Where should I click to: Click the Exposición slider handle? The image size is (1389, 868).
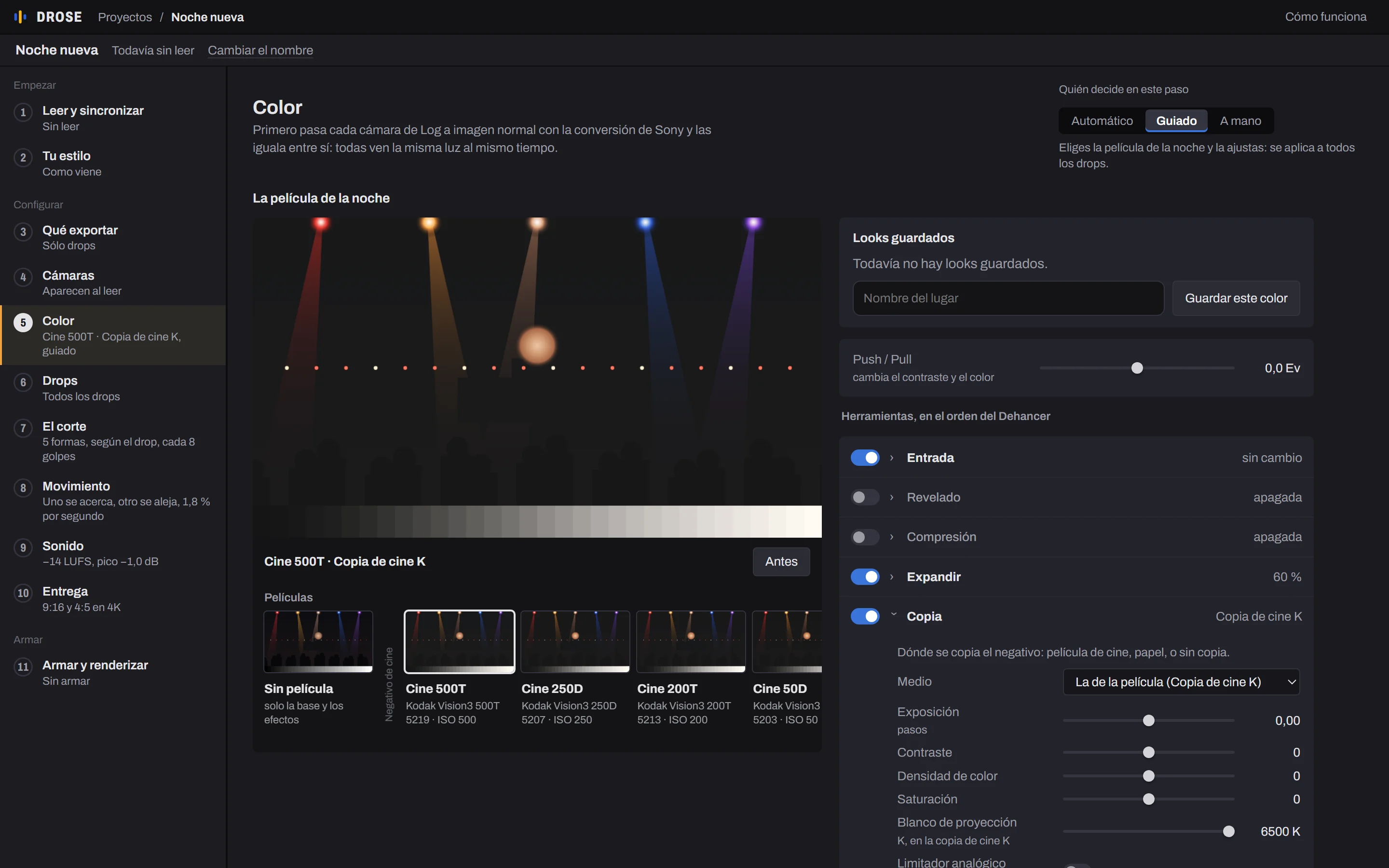tap(1148, 720)
